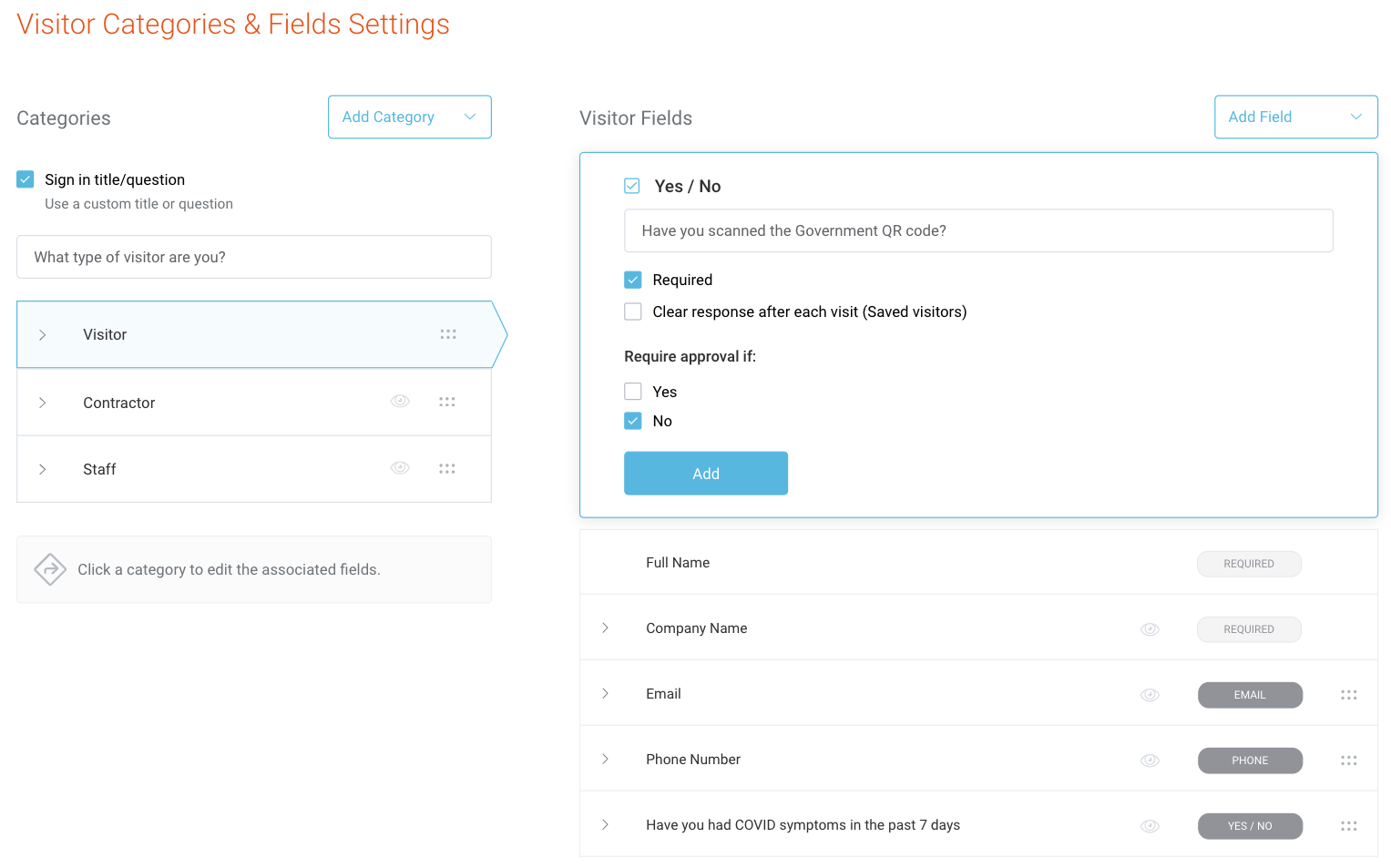Expand the COVID symptoms field chevron
1391x868 pixels.
[x=605, y=825]
